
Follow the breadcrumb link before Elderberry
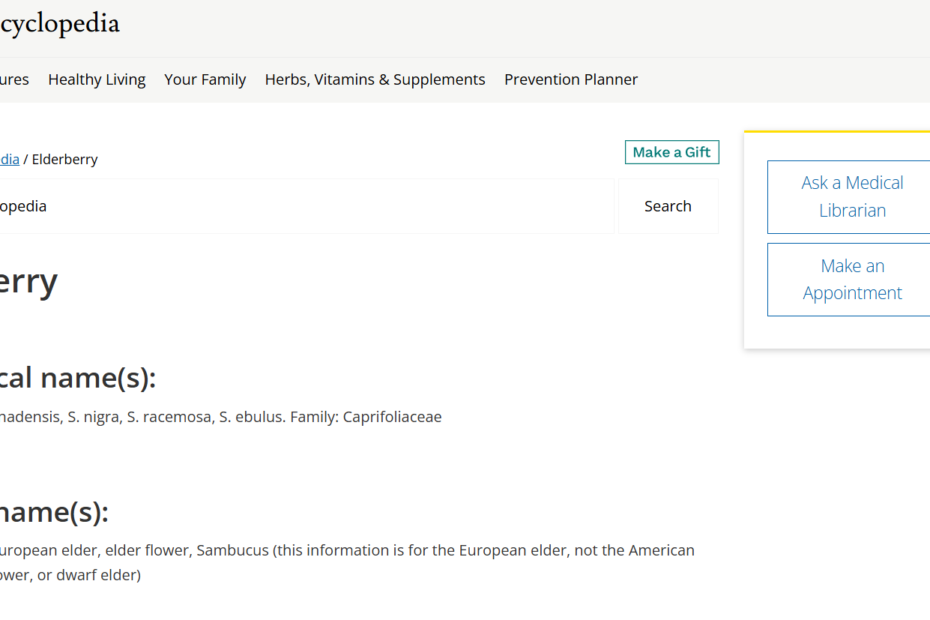click(9, 159)
